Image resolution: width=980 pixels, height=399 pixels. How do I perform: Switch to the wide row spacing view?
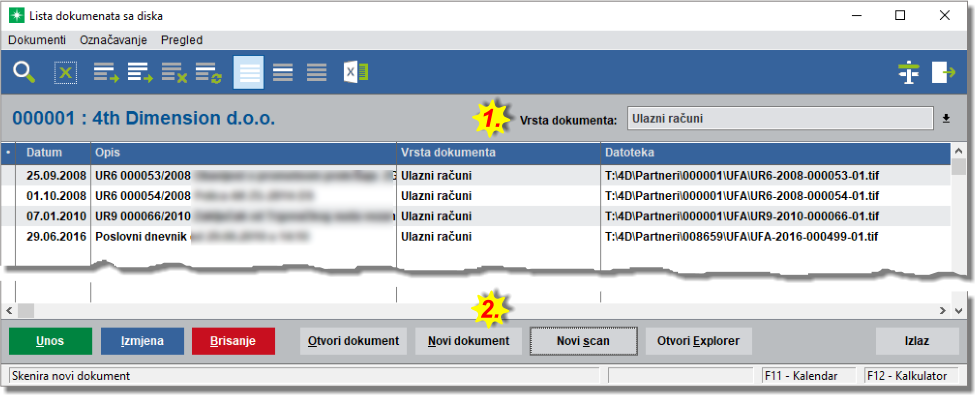tap(317, 73)
